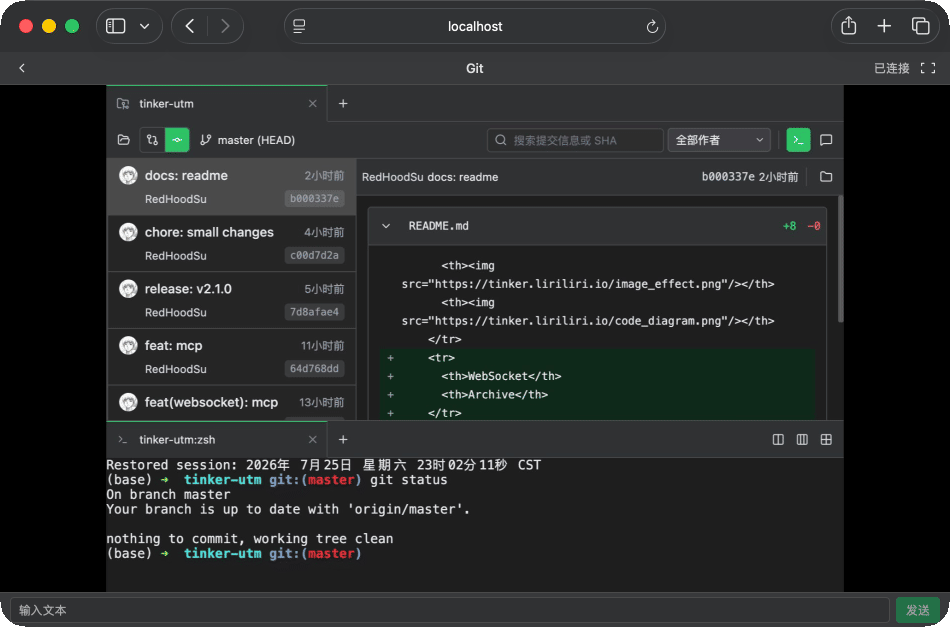Click the README.md file name header
The width and height of the screenshot is (950, 627).
(438, 226)
